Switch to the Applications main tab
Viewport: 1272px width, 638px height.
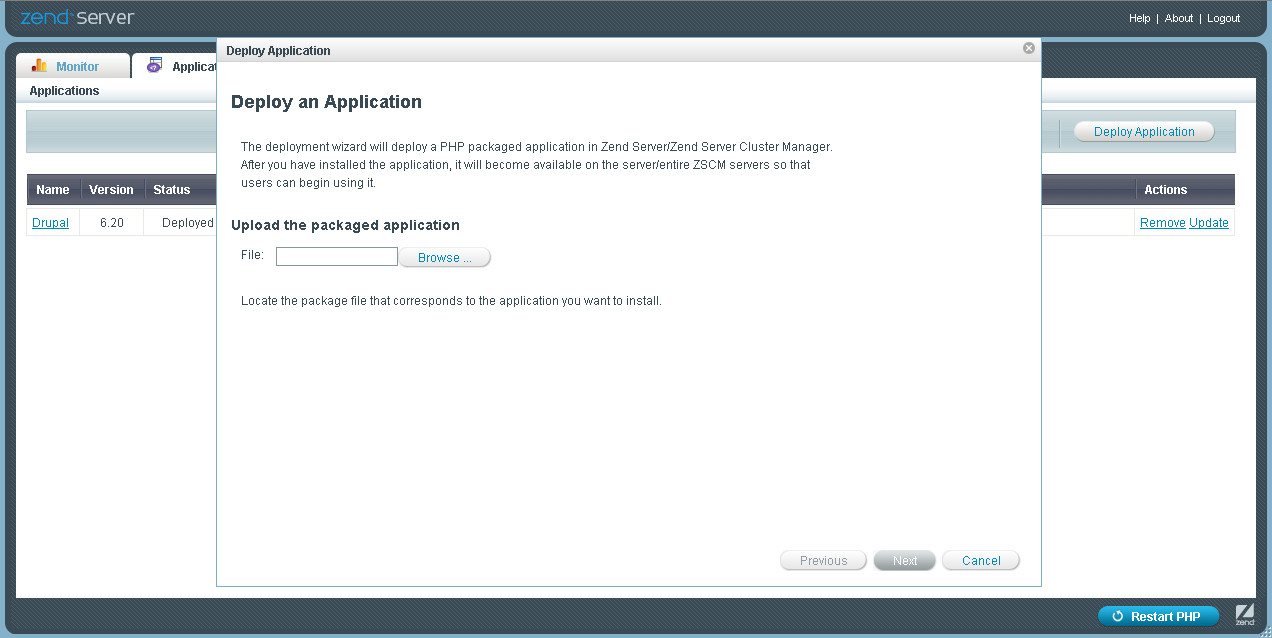pyautogui.click(x=175, y=66)
